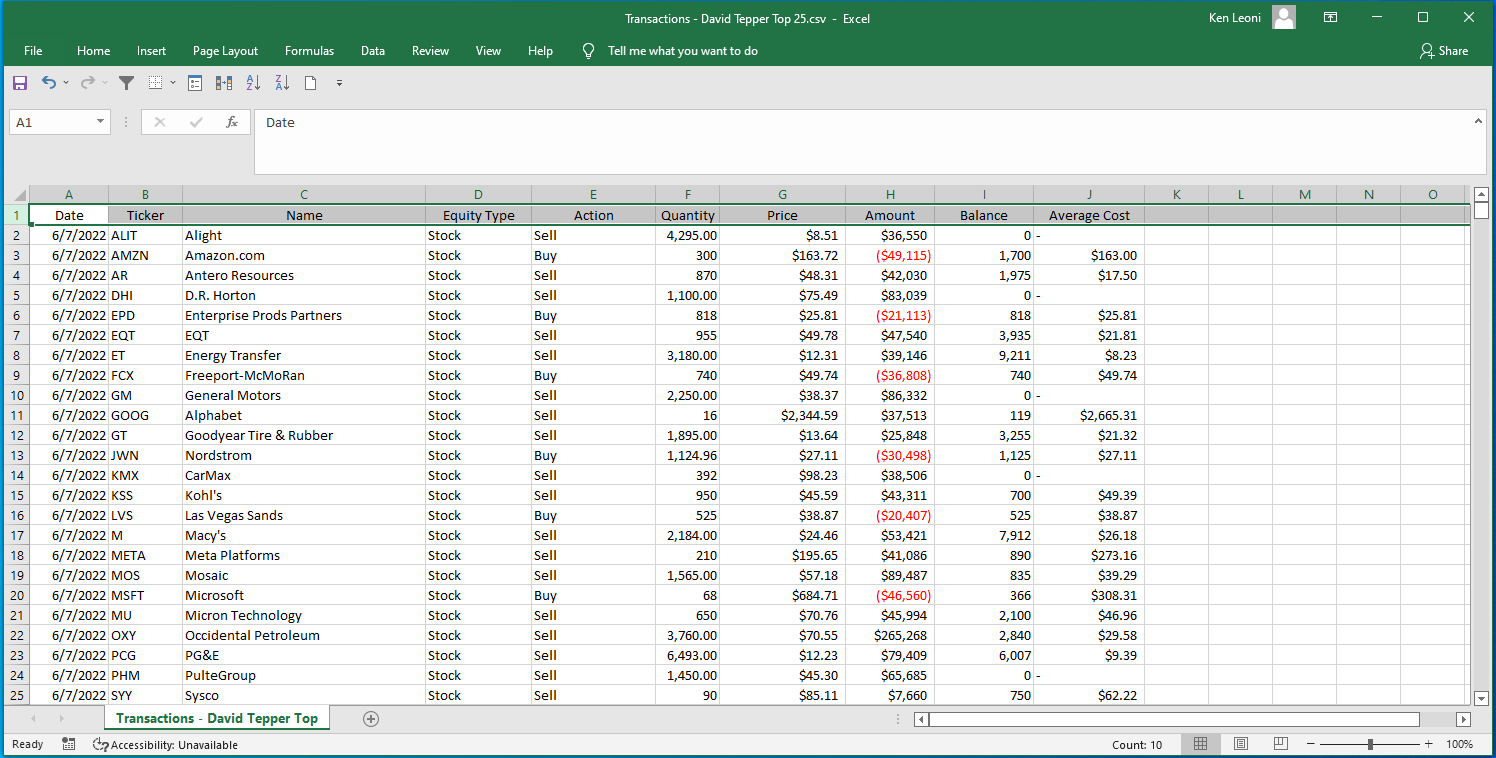Open the Name Box dropdown arrow
Image resolution: width=1496 pixels, height=758 pixels.
tap(100, 122)
